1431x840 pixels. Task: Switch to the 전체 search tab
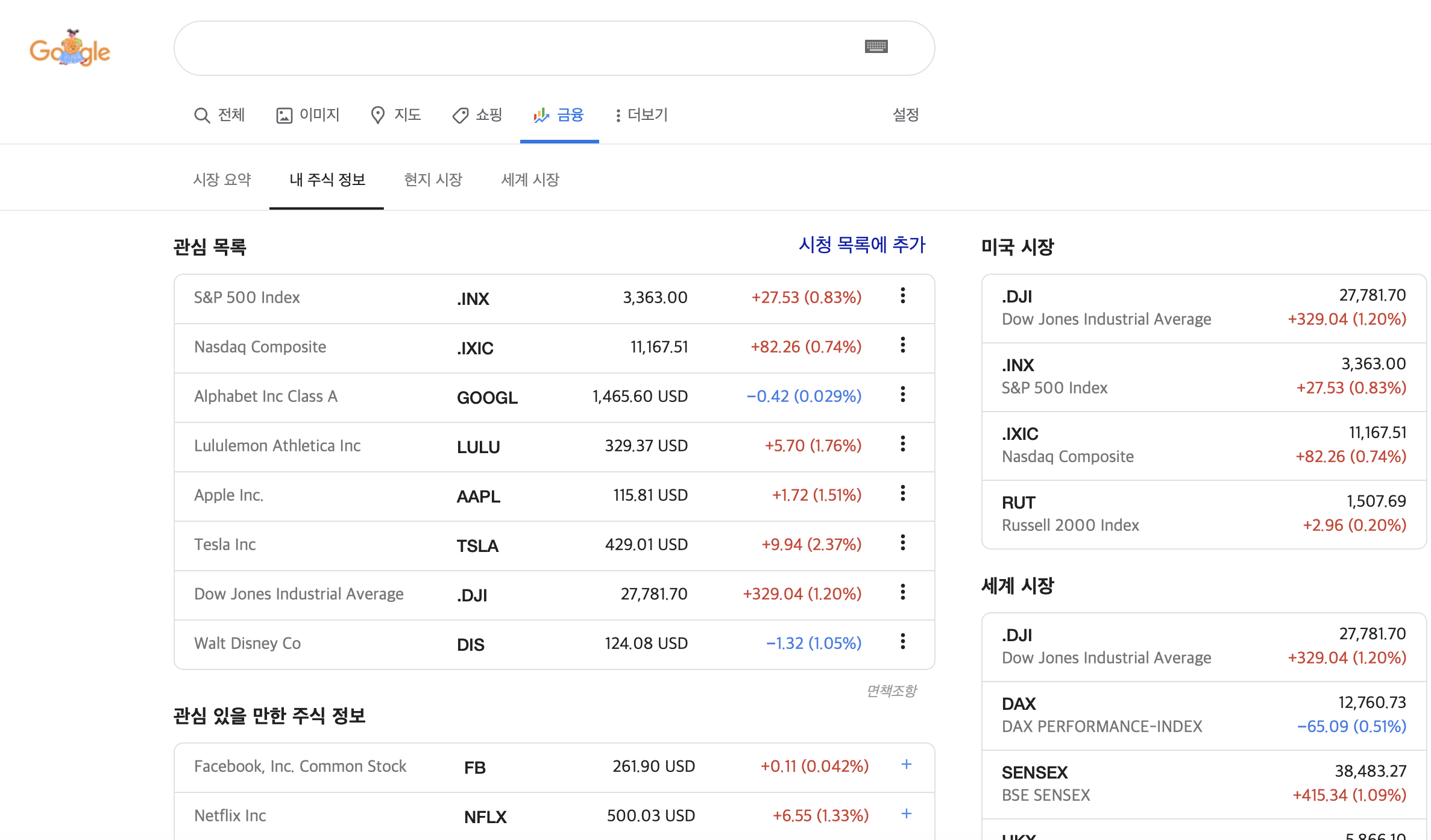click(x=219, y=114)
